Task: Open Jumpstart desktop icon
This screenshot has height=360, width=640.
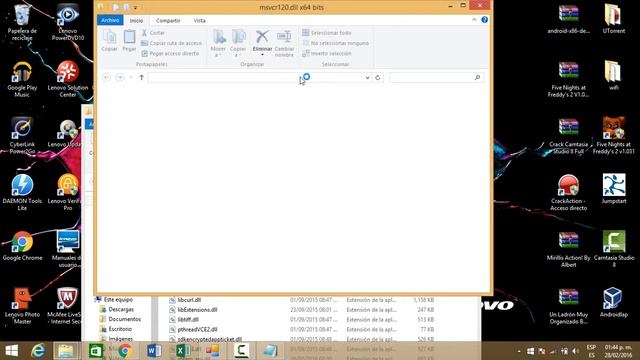Action: coord(613,189)
